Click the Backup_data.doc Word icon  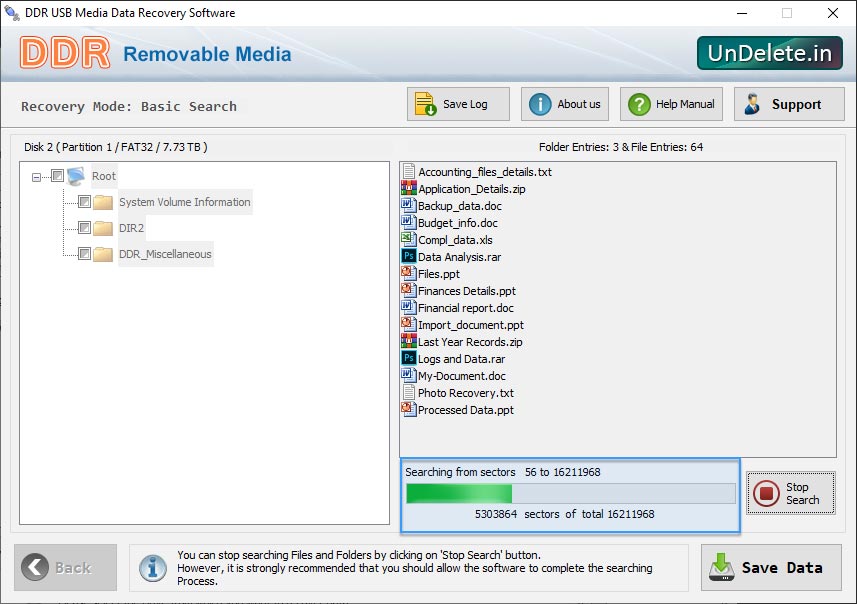point(409,206)
